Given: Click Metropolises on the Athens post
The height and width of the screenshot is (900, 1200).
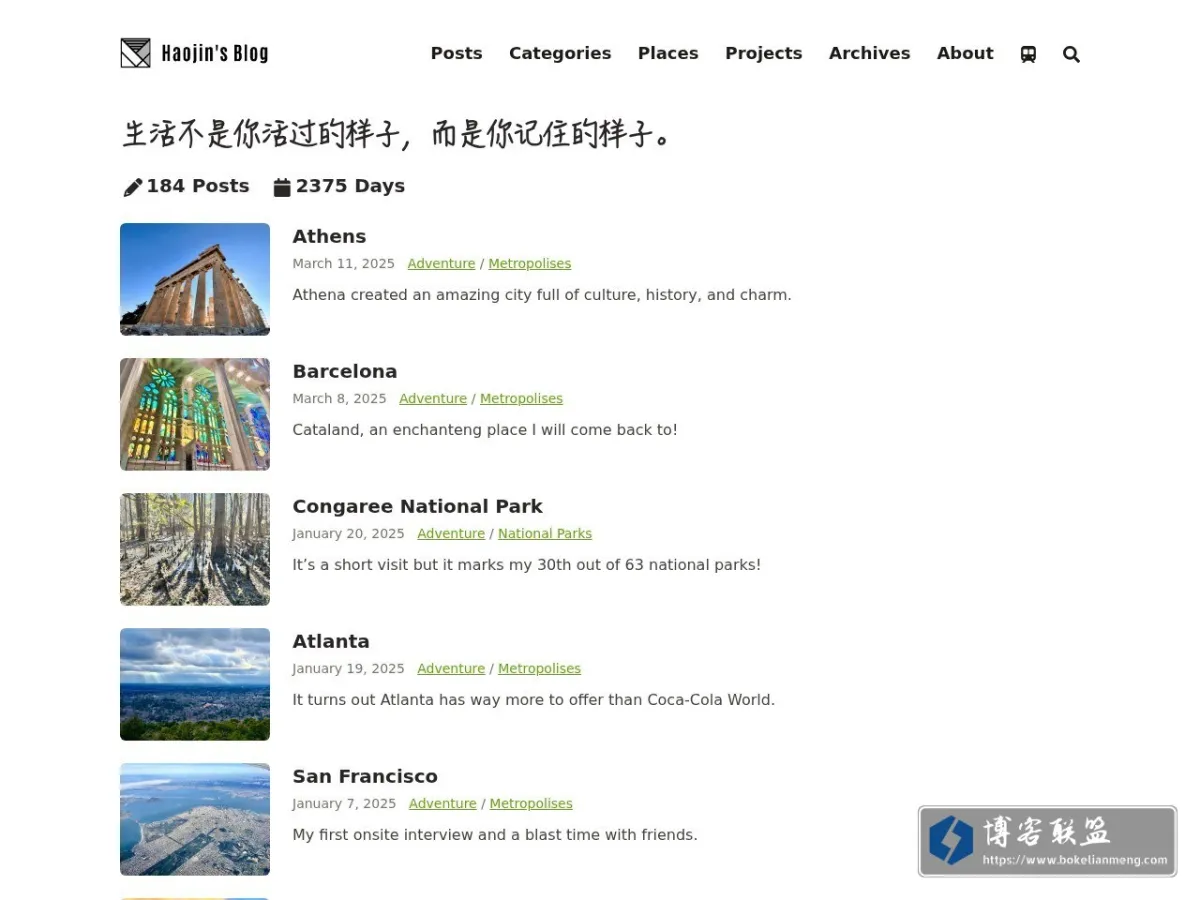Looking at the screenshot, I should click(x=530, y=264).
